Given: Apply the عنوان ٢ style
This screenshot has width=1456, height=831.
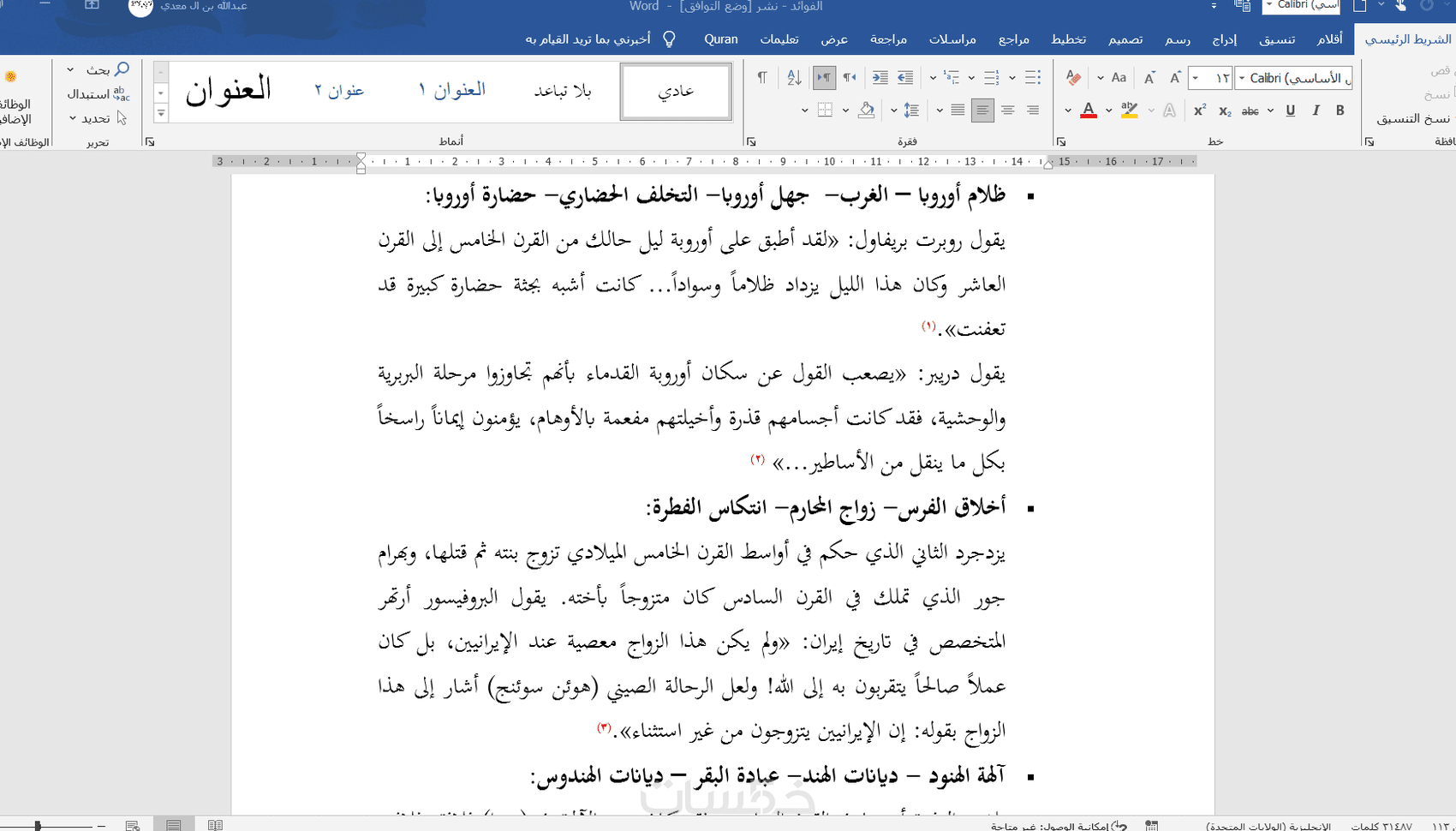Looking at the screenshot, I should tap(339, 91).
